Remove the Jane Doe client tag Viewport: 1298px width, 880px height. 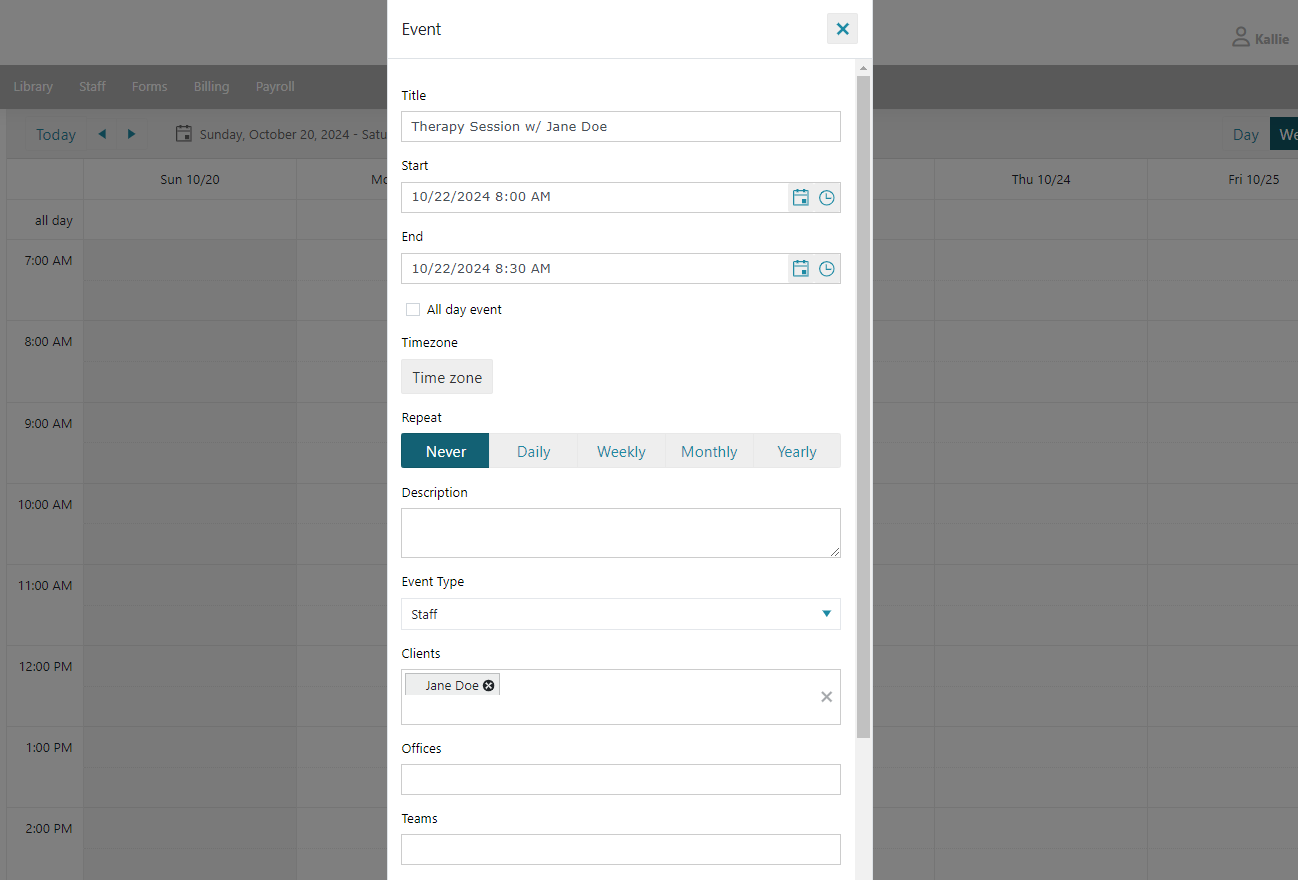[x=488, y=685]
